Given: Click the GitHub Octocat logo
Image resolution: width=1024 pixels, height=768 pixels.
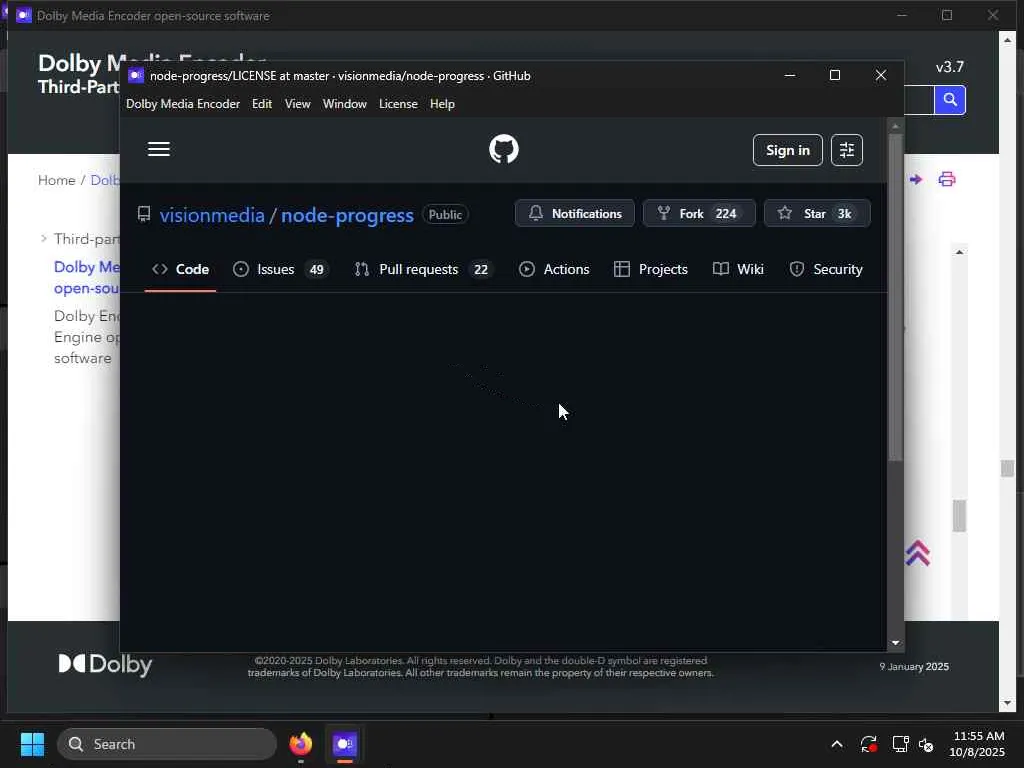Looking at the screenshot, I should point(504,149).
